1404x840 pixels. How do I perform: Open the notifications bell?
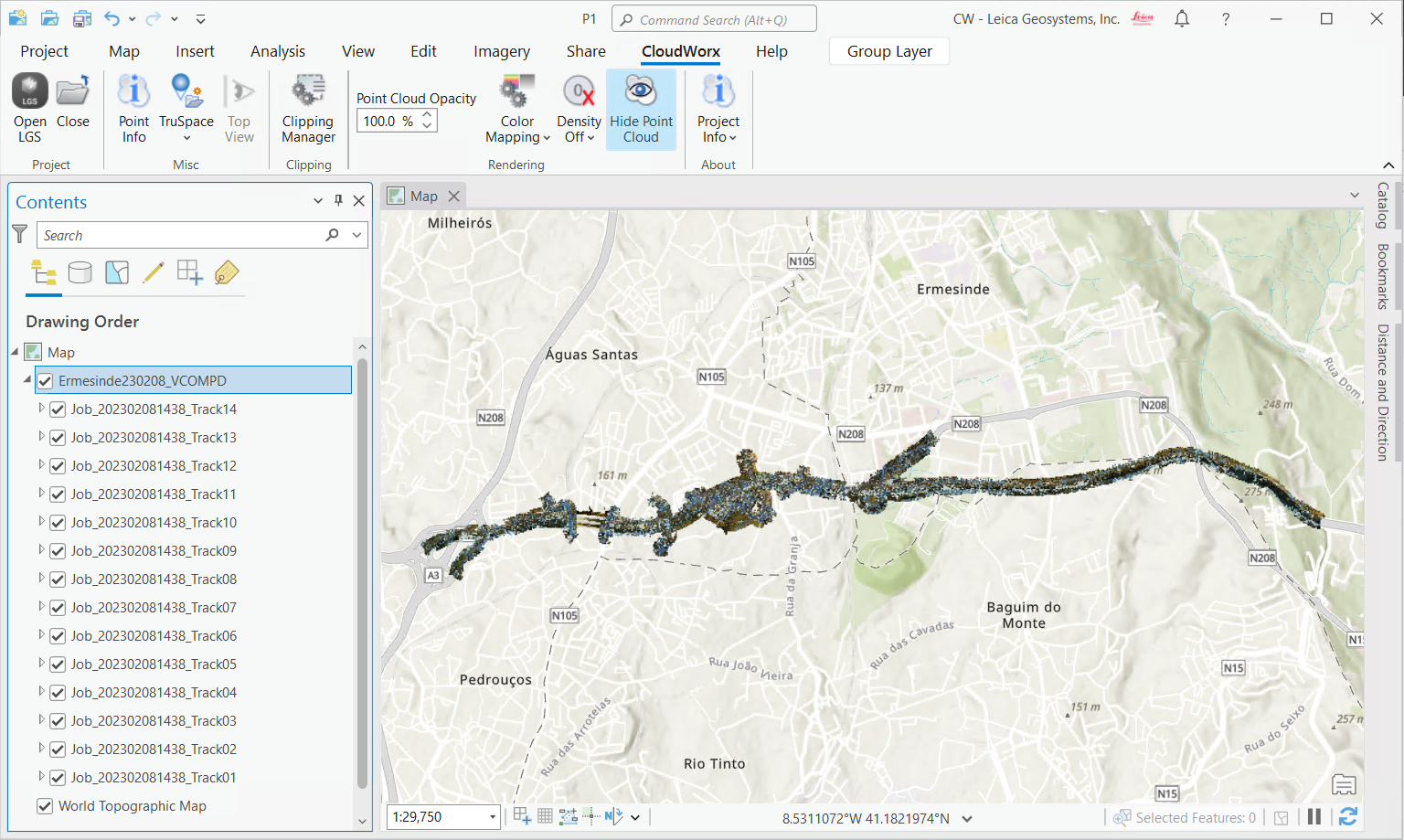(x=1182, y=19)
